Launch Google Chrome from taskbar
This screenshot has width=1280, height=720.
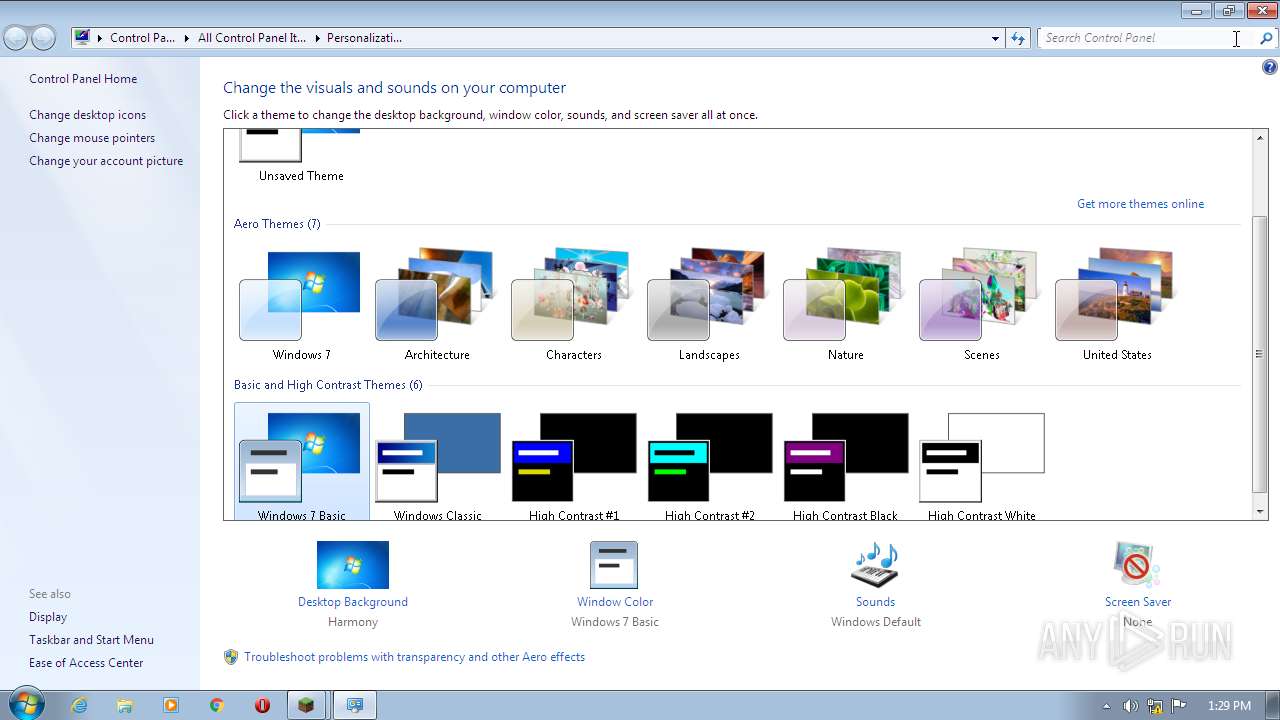[217, 705]
